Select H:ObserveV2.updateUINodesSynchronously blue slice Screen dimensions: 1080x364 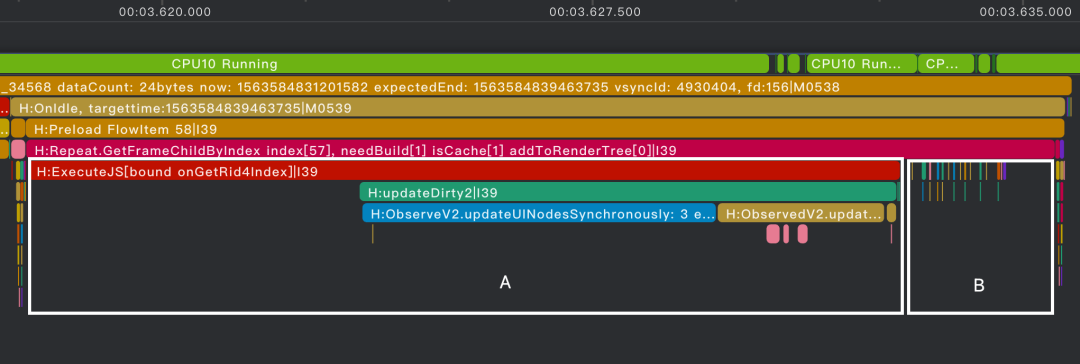(x=539, y=214)
